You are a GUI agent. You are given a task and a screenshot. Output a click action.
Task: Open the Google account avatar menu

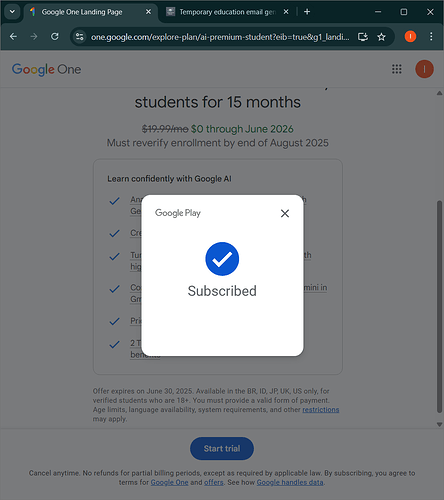[424, 69]
